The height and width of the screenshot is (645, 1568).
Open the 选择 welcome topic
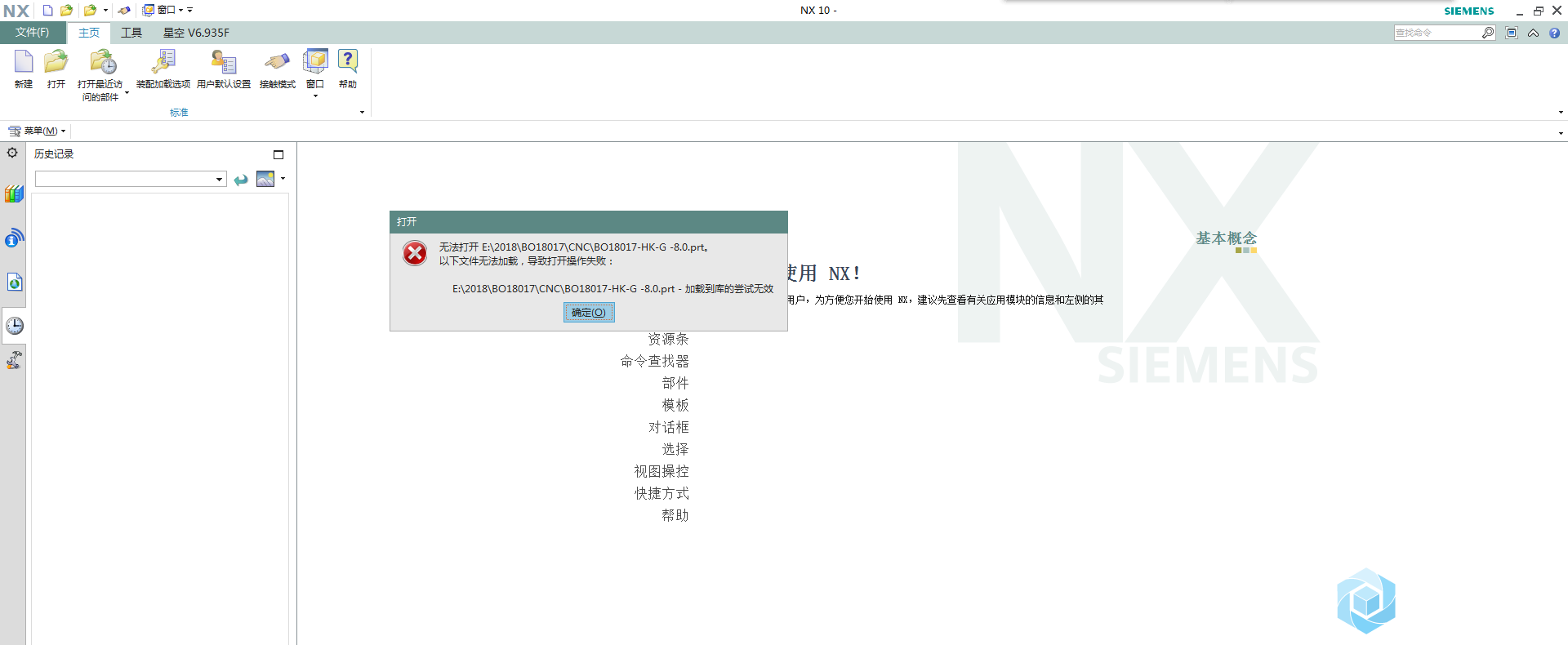point(675,449)
